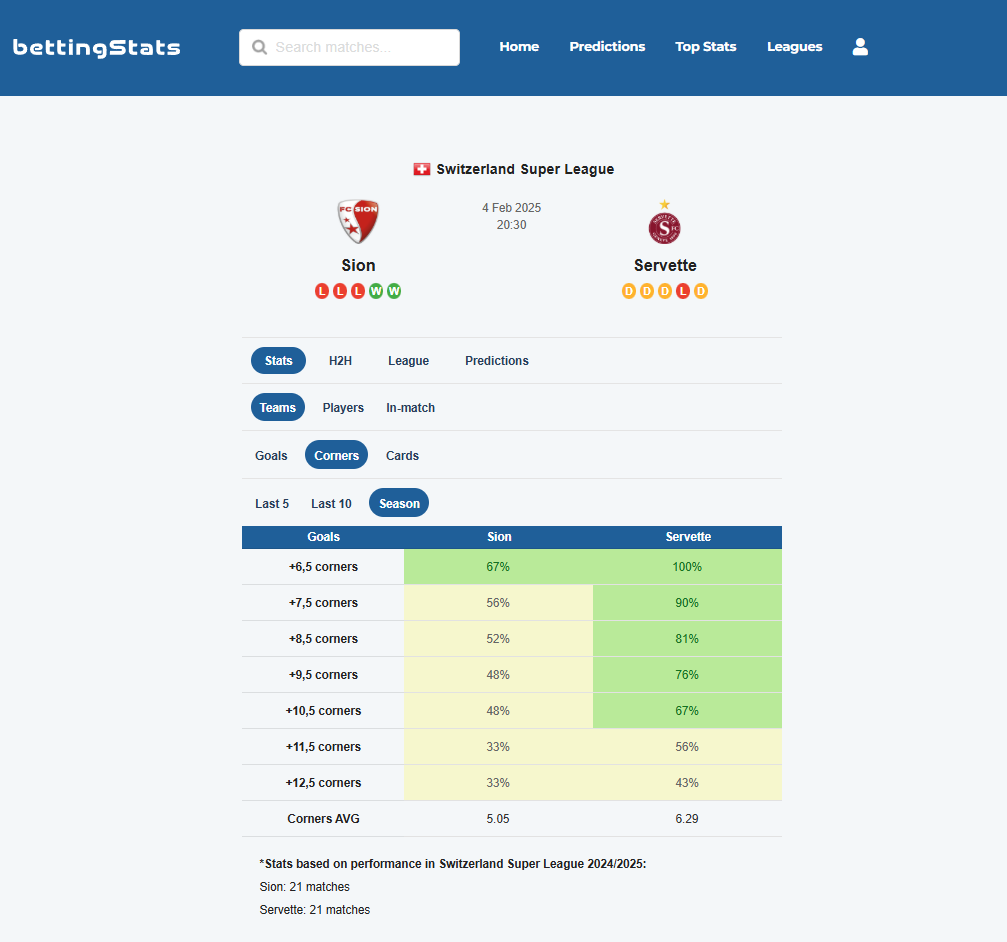Click the Sion column header
The height and width of the screenshot is (942, 1007).
click(x=499, y=537)
